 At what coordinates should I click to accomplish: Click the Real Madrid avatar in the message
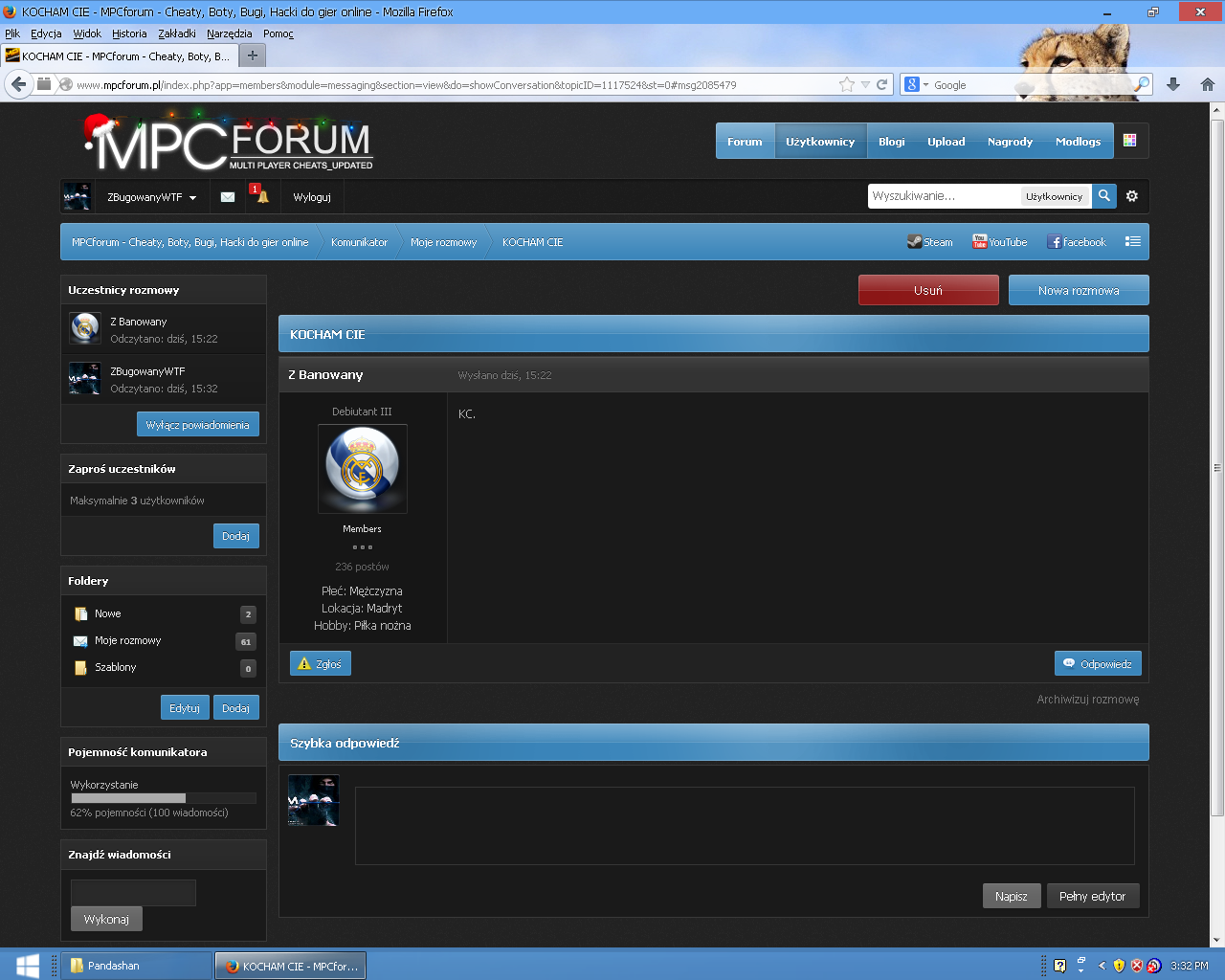[x=363, y=469]
